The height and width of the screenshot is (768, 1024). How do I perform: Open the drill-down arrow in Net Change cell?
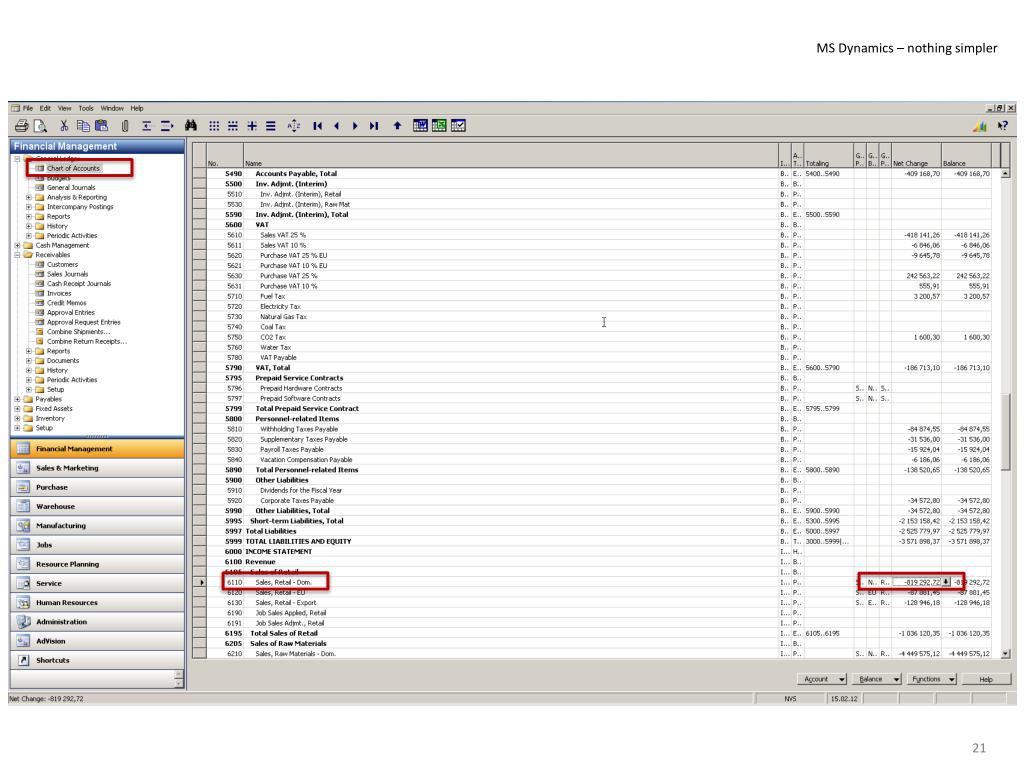coord(946,582)
